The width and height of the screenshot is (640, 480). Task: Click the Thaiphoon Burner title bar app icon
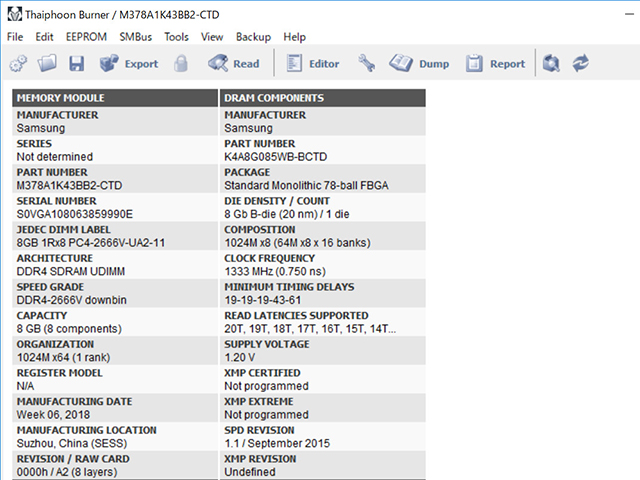[14, 14]
